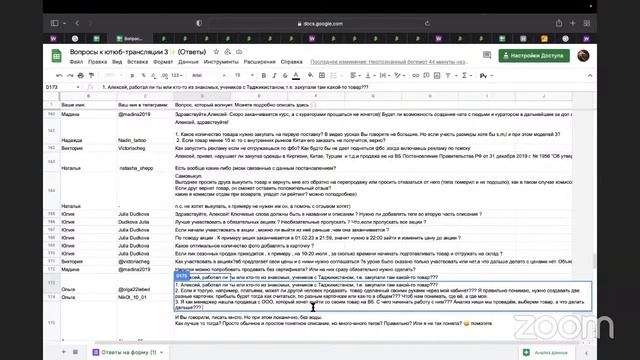Increase decimal places
This screenshot has width=640, height=360.
pos(164,76)
